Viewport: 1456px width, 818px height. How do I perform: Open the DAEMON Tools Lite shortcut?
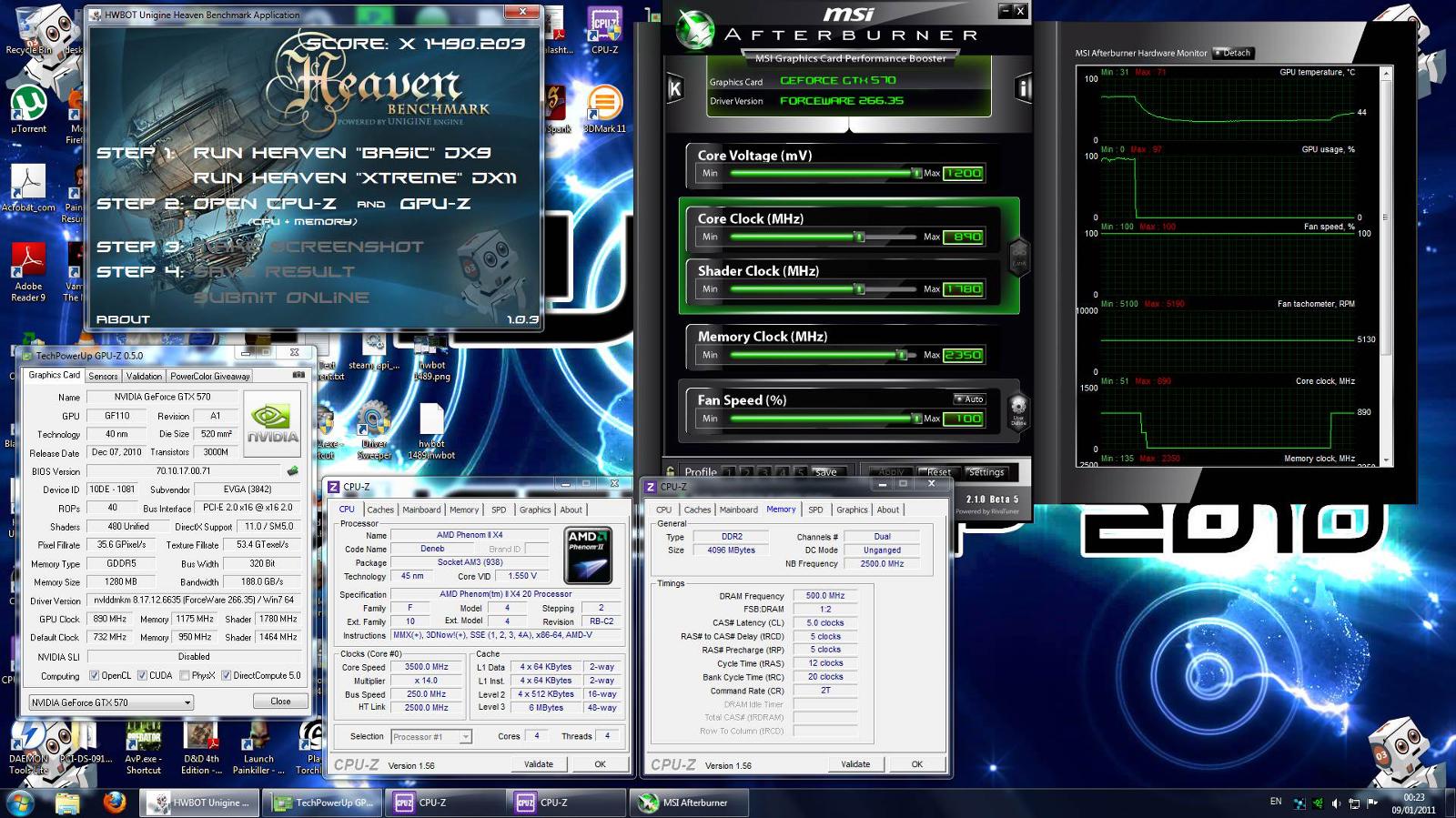(x=28, y=748)
